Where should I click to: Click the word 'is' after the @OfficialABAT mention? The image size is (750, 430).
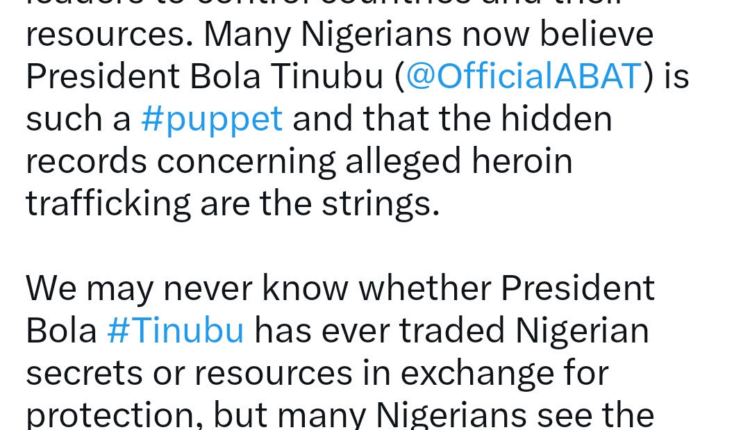676,77
